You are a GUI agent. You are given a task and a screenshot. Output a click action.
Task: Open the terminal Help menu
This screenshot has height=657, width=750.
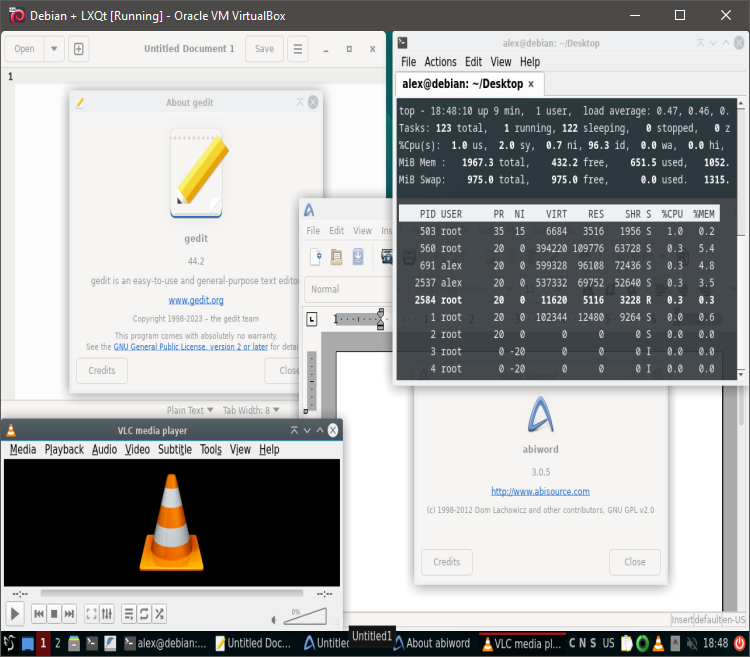point(530,62)
